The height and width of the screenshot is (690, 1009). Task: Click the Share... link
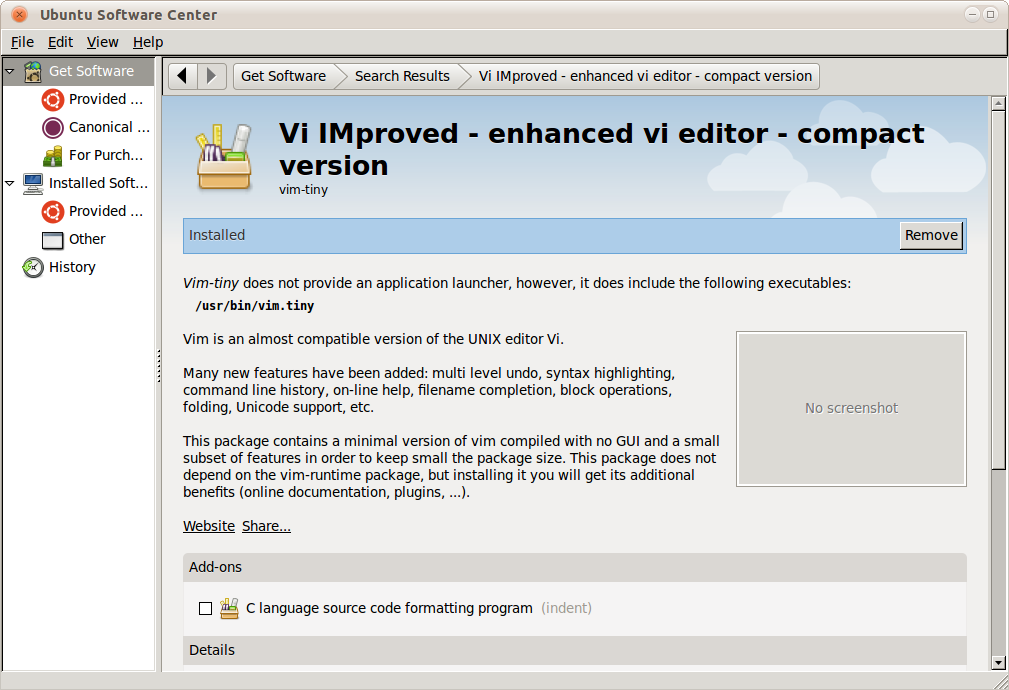click(266, 526)
